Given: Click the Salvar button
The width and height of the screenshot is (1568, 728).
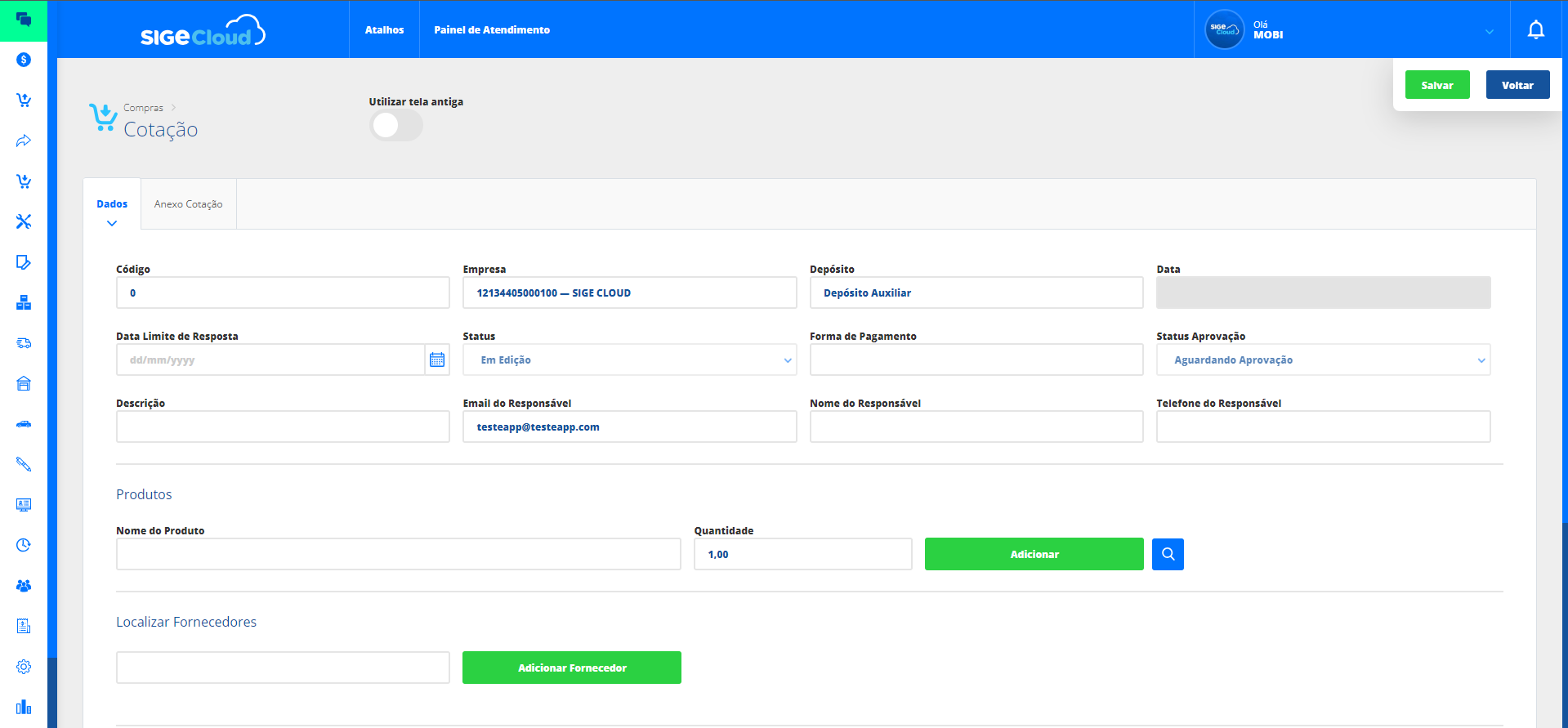Looking at the screenshot, I should coord(1437,85).
